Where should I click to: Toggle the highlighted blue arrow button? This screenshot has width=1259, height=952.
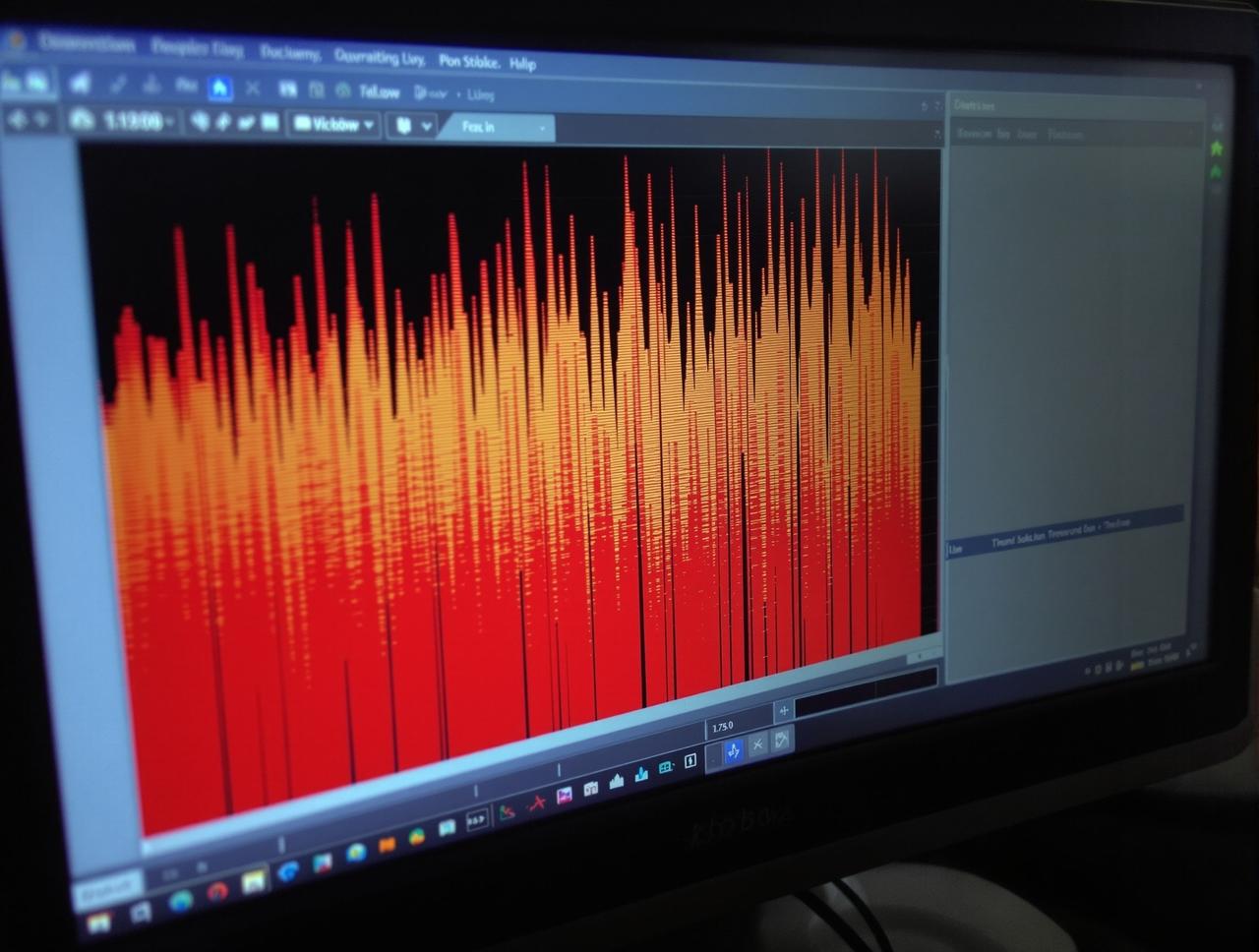pyautogui.click(x=733, y=752)
